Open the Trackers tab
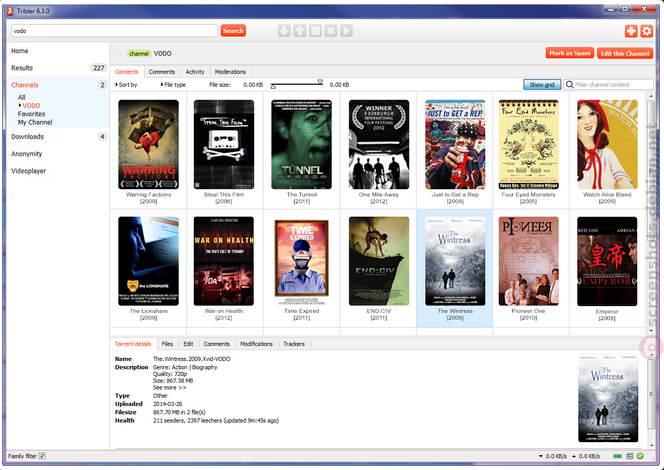Screen dimensions: 664x470 (294, 344)
